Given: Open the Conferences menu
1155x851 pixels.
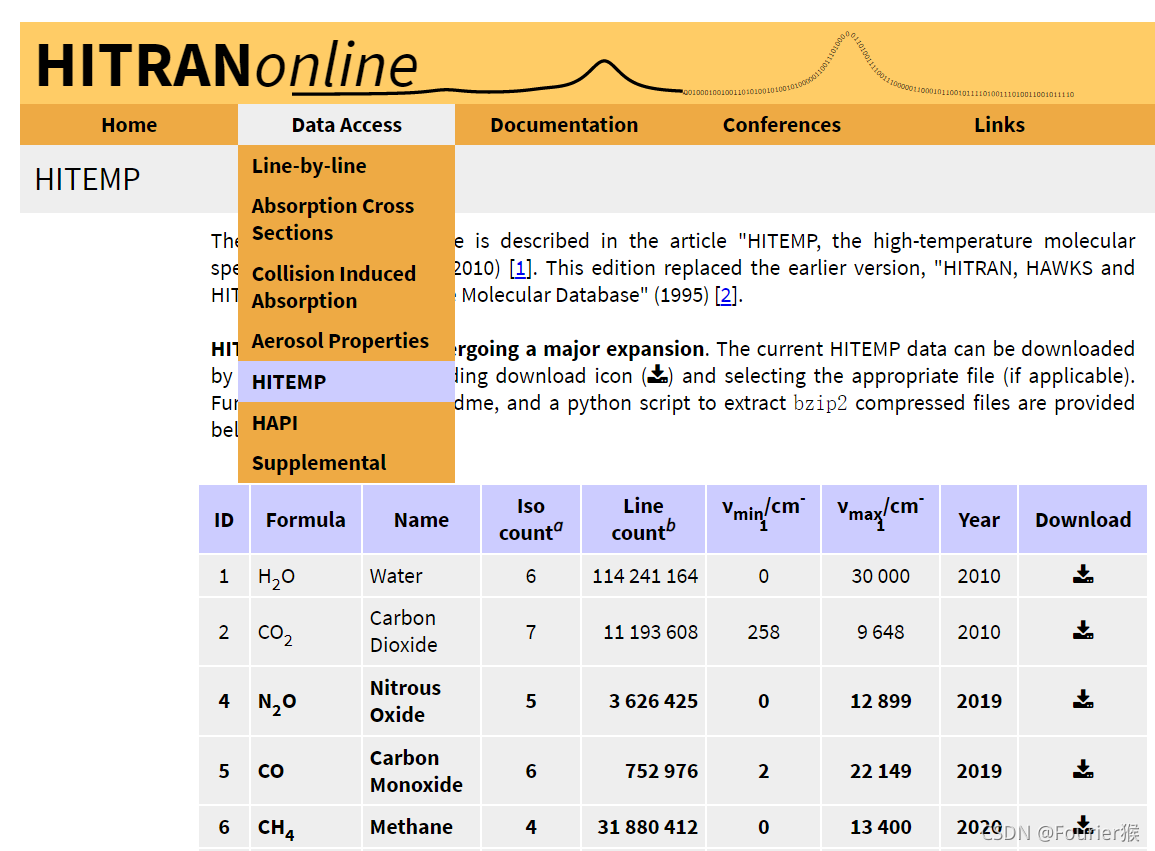Looking at the screenshot, I should point(782,125).
